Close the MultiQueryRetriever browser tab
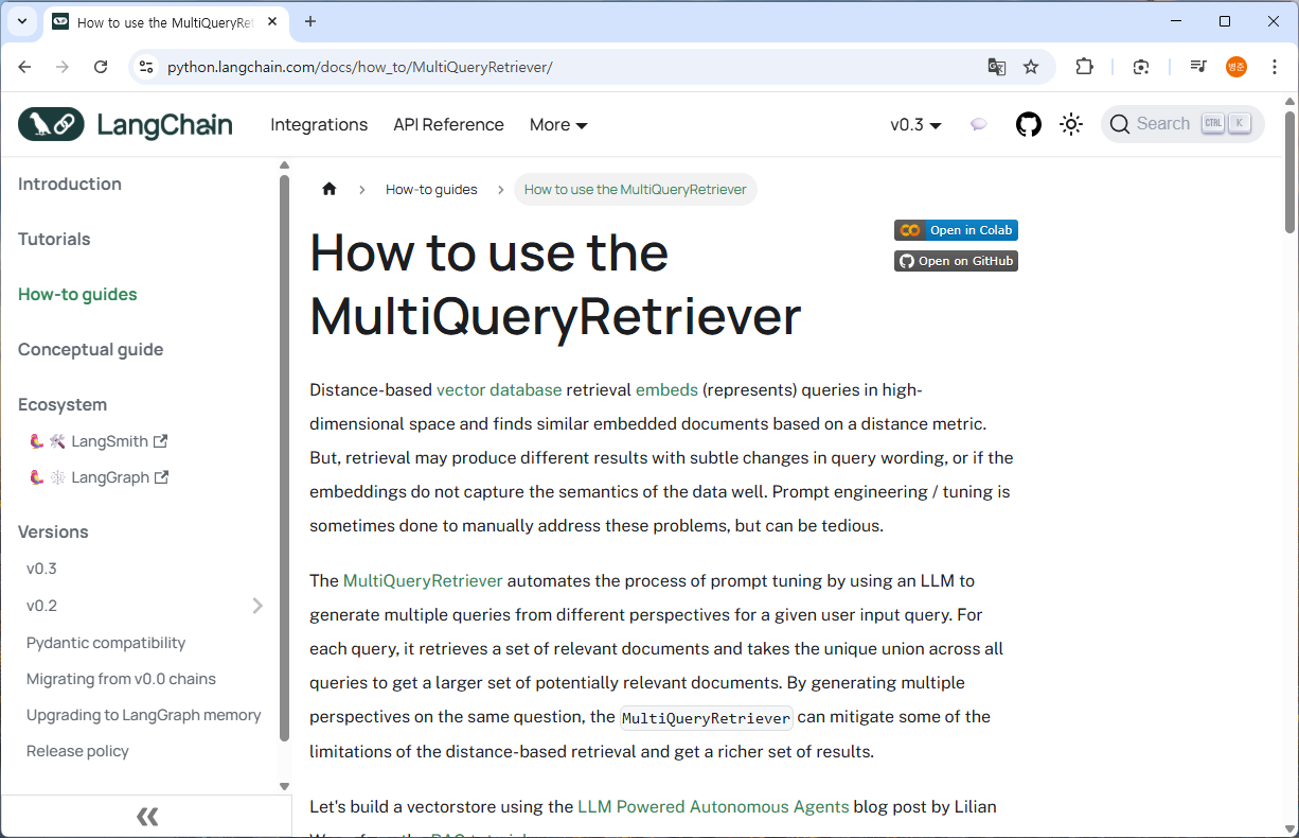1299x838 pixels. tap(273, 22)
